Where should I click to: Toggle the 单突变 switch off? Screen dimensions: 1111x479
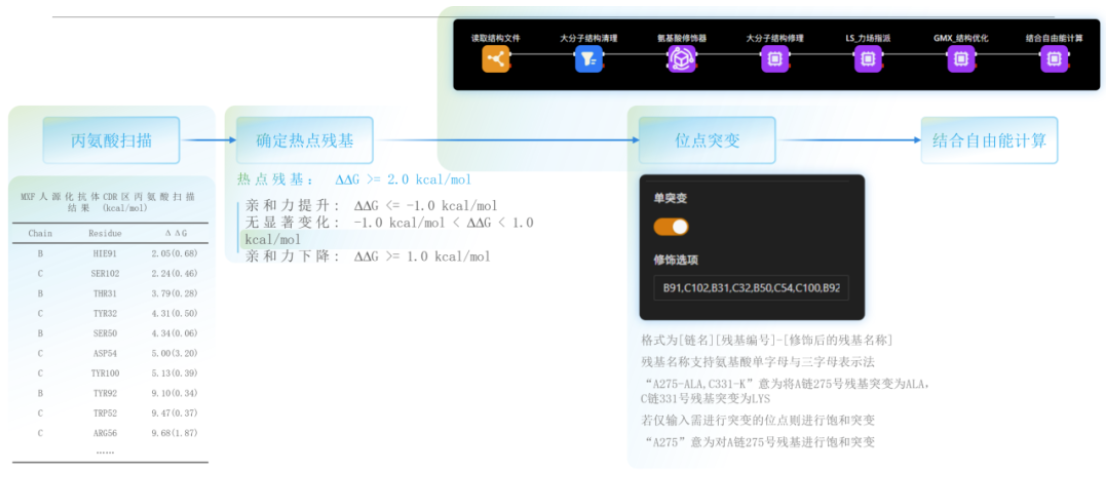tap(671, 227)
